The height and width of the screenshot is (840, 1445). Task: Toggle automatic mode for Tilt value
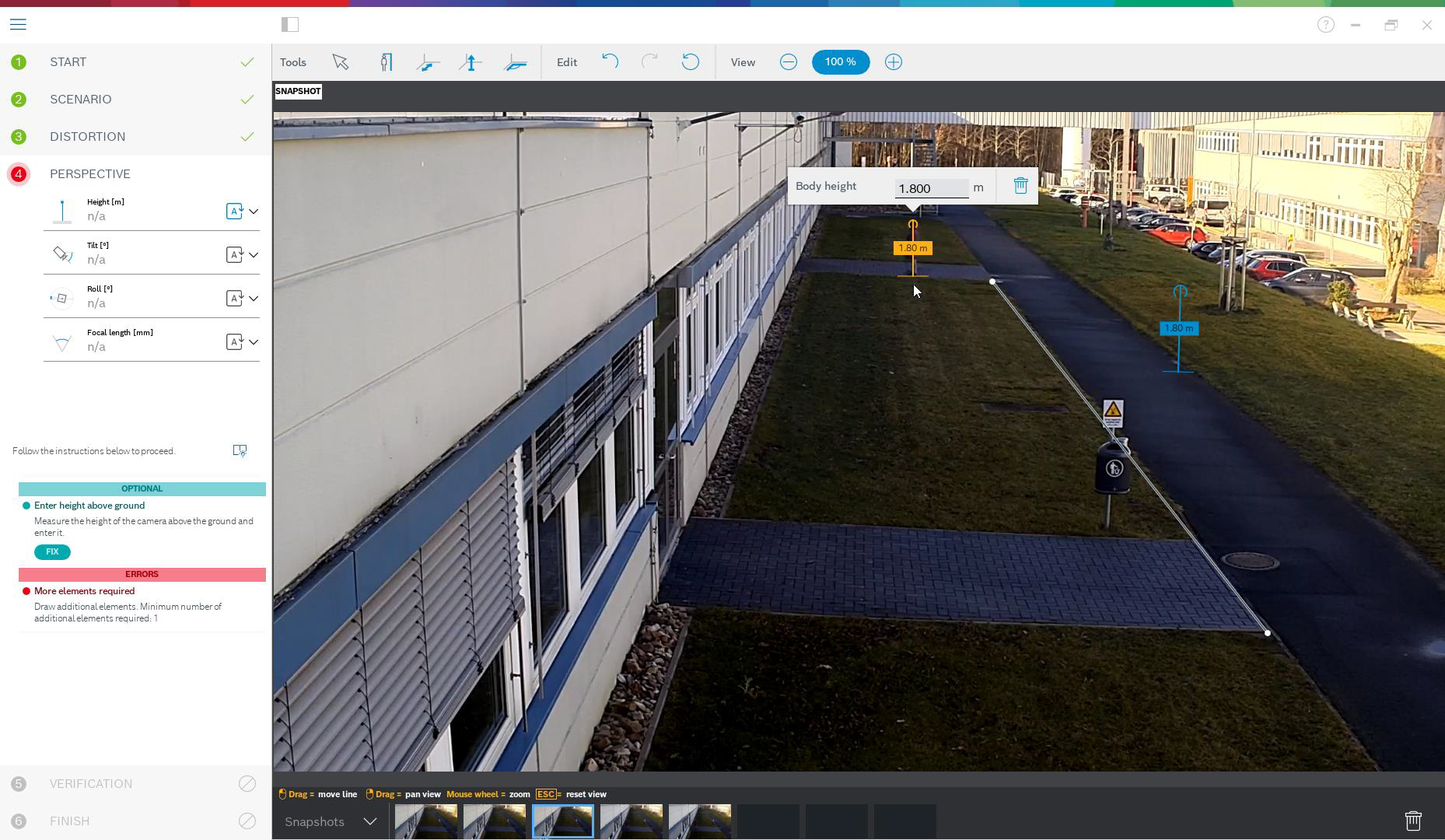234,255
